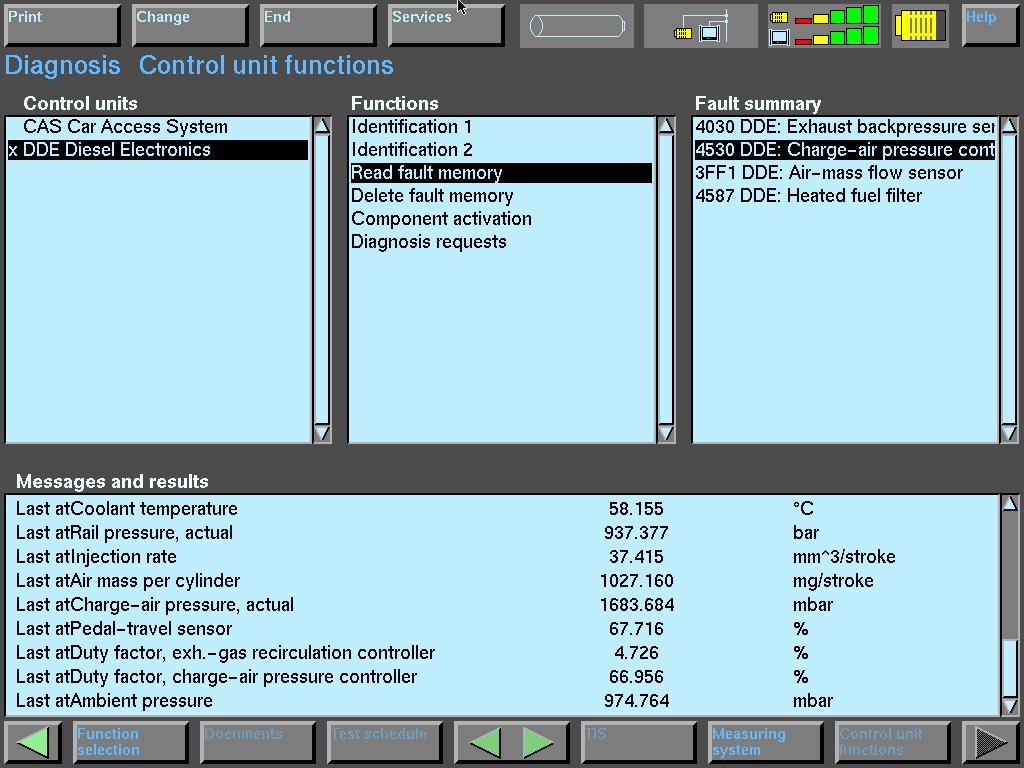This screenshot has height=768, width=1024.
Task: Select DDE Diesel Electronics control unit
Action: point(117,150)
